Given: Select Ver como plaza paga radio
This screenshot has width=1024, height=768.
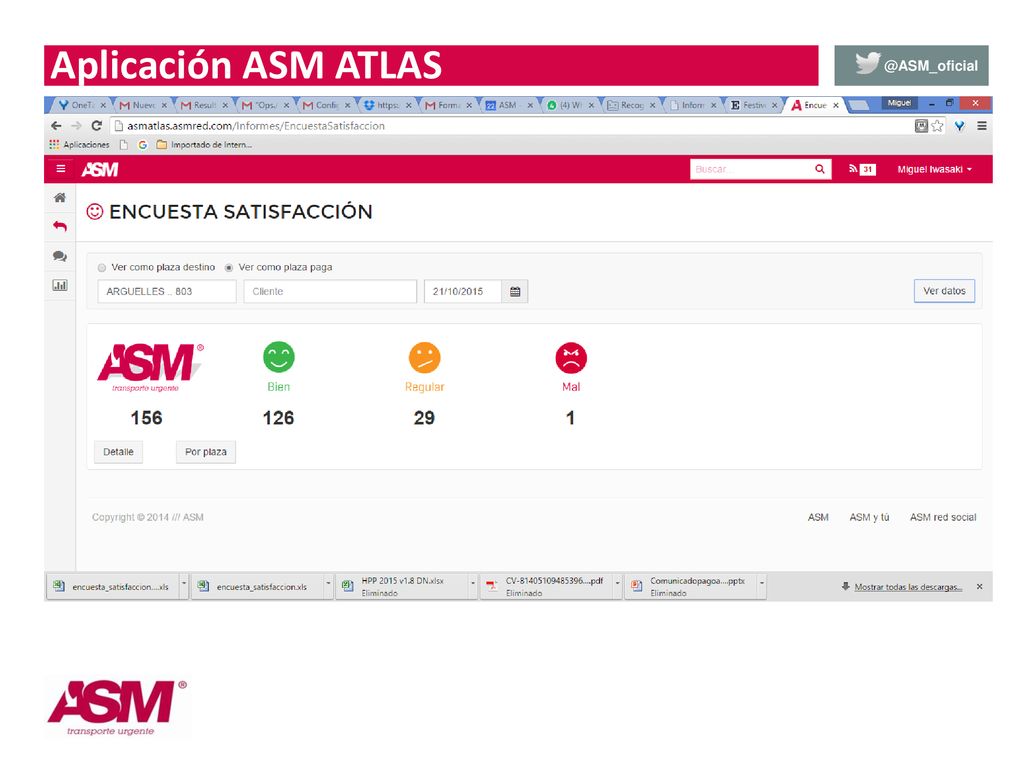Looking at the screenshot, I should [229, 268].
